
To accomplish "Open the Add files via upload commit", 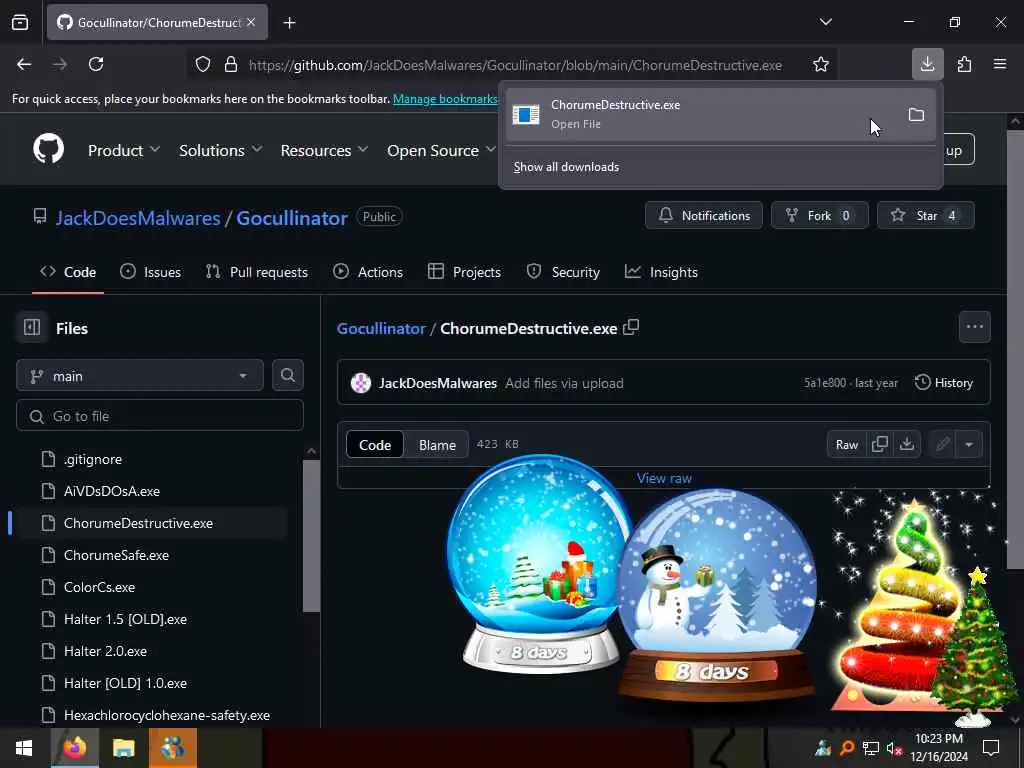I will coord(564,383).
